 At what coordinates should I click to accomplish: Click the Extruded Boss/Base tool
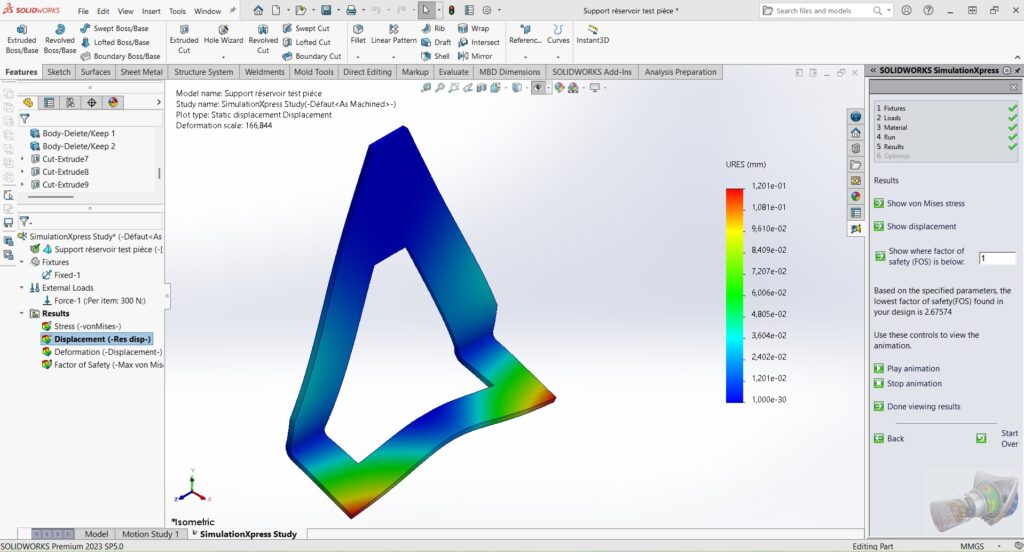tap(21, 38)
